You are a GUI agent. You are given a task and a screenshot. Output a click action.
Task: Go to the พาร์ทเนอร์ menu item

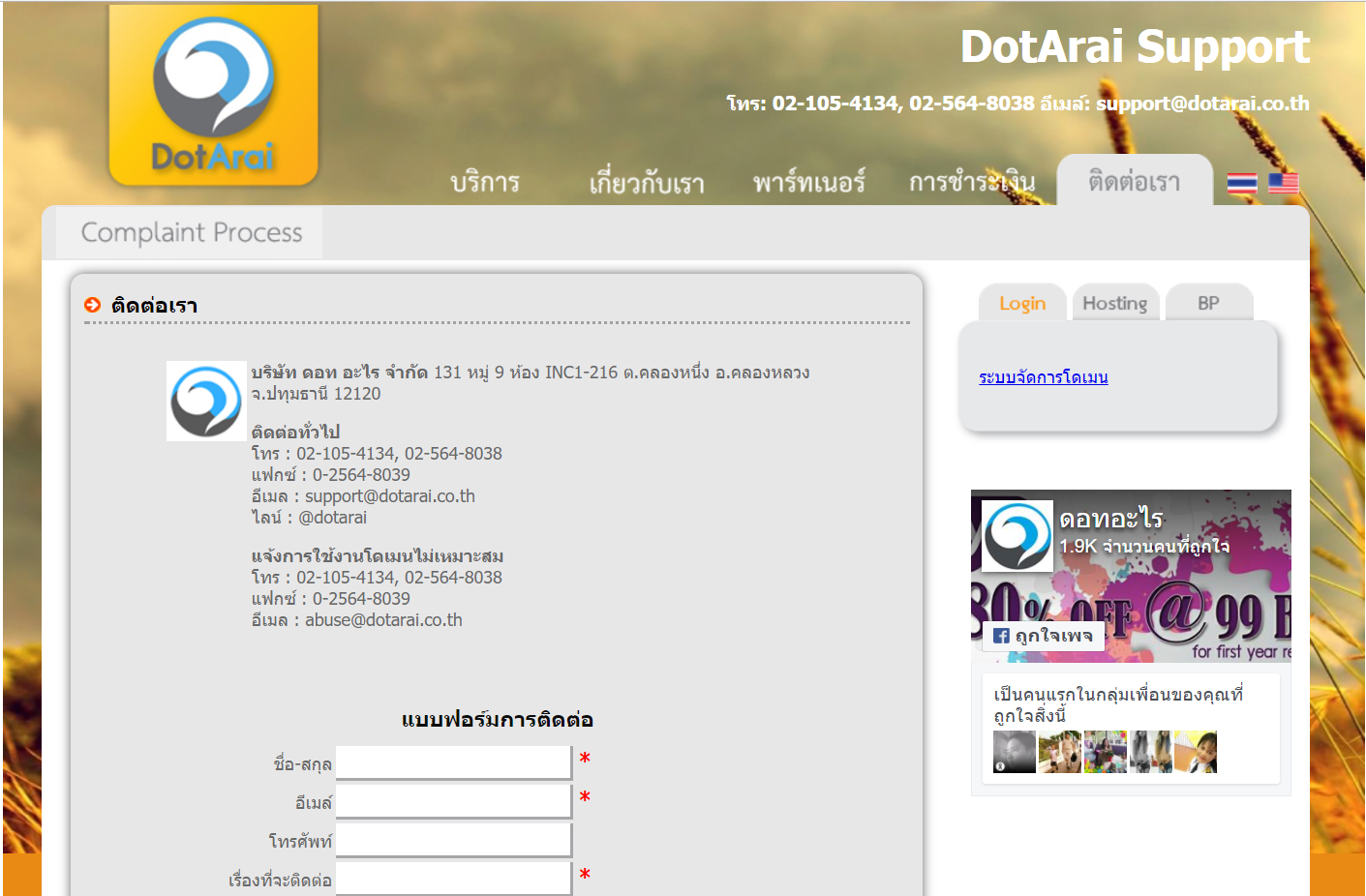[x=808, y=182]
